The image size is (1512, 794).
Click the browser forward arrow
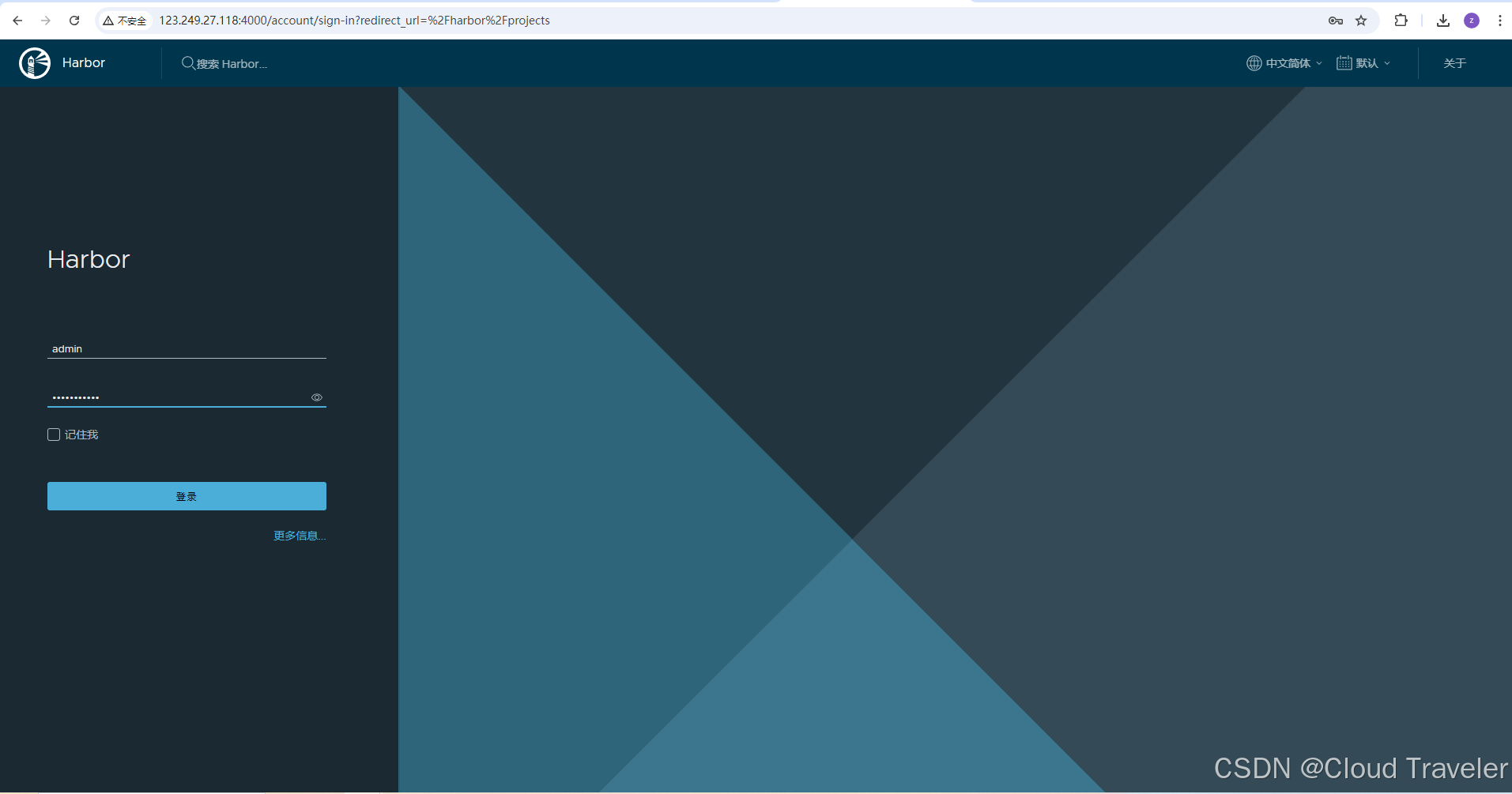pos(46,21)
